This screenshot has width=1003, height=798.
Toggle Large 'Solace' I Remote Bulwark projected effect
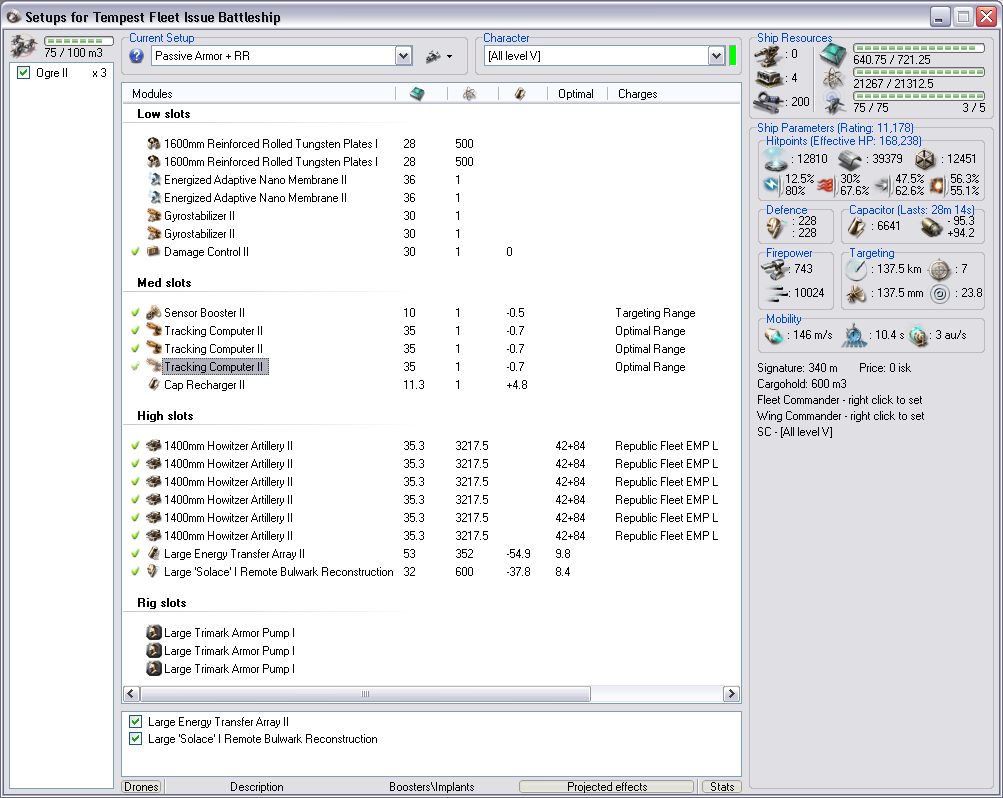(x=135, y=739)
